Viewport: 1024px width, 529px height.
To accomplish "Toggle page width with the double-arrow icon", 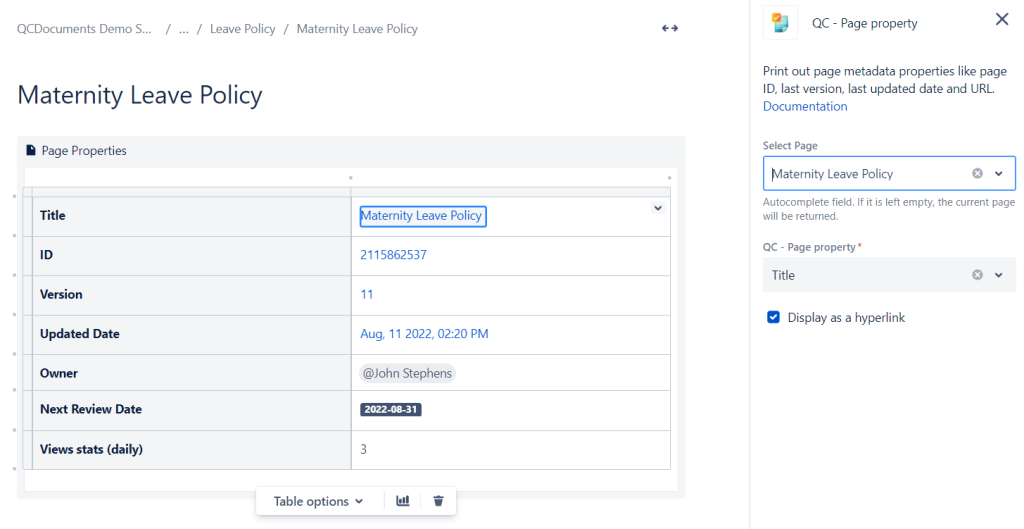I will coord(669,29).
